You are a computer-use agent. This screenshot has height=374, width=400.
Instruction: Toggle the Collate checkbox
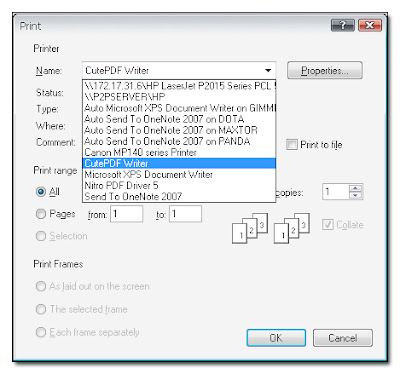pyautogui.click(x=328, y=224)
